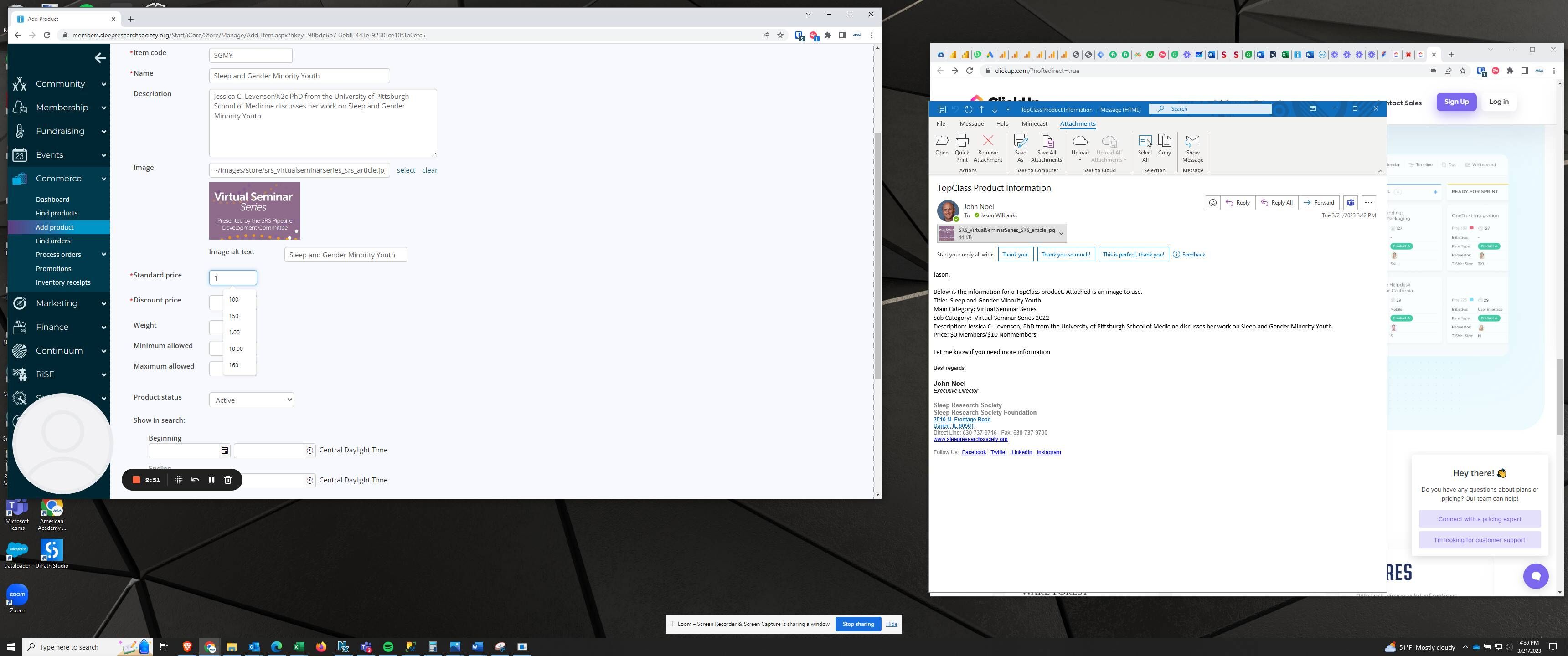The height and width of the screenshot is (656, 1568).
Task: Pause the Loom recording
Action: tap(211, 480)
